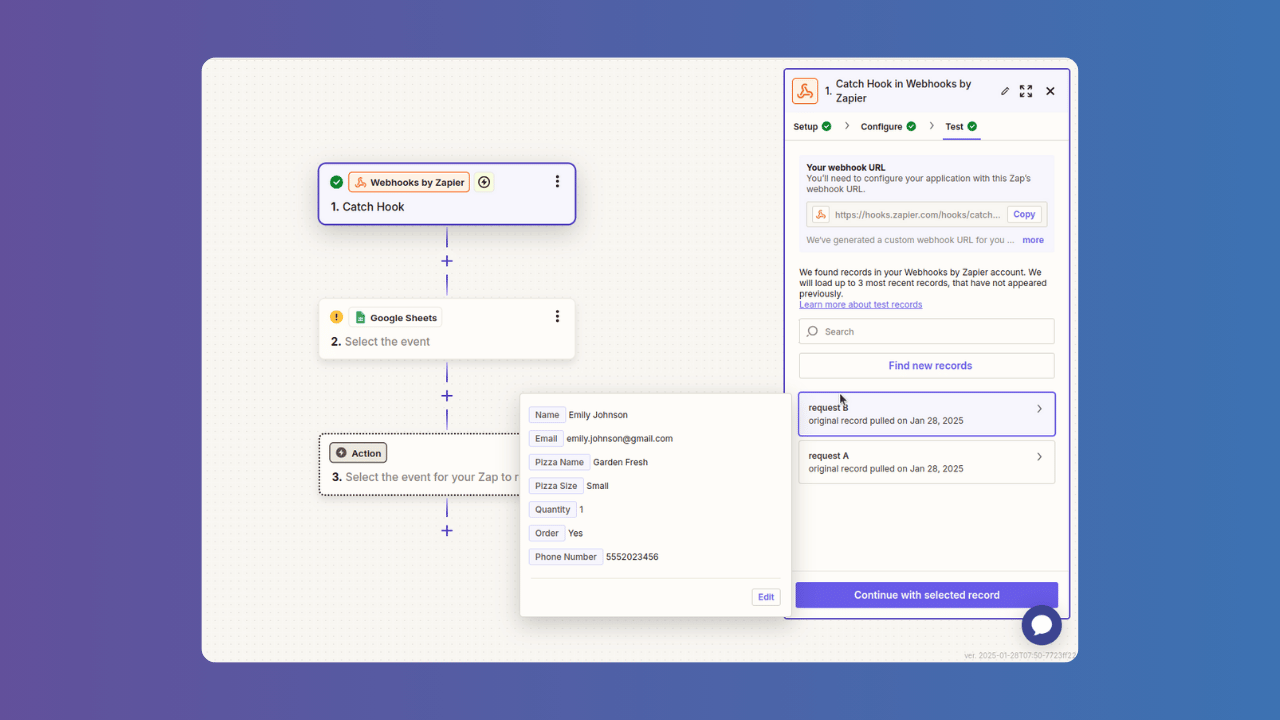Click the webhook URL text field
Viewport: 1280px width, 720px height.
pyautogui.click(x=917, y=214)
